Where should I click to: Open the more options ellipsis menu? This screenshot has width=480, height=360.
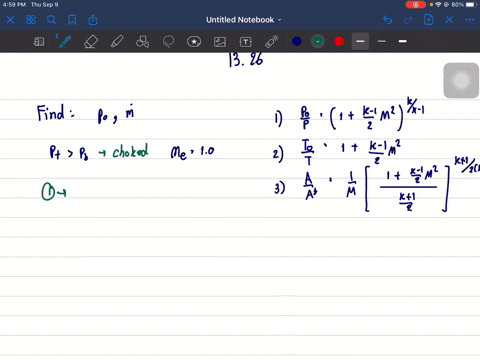tap(470, 20)
